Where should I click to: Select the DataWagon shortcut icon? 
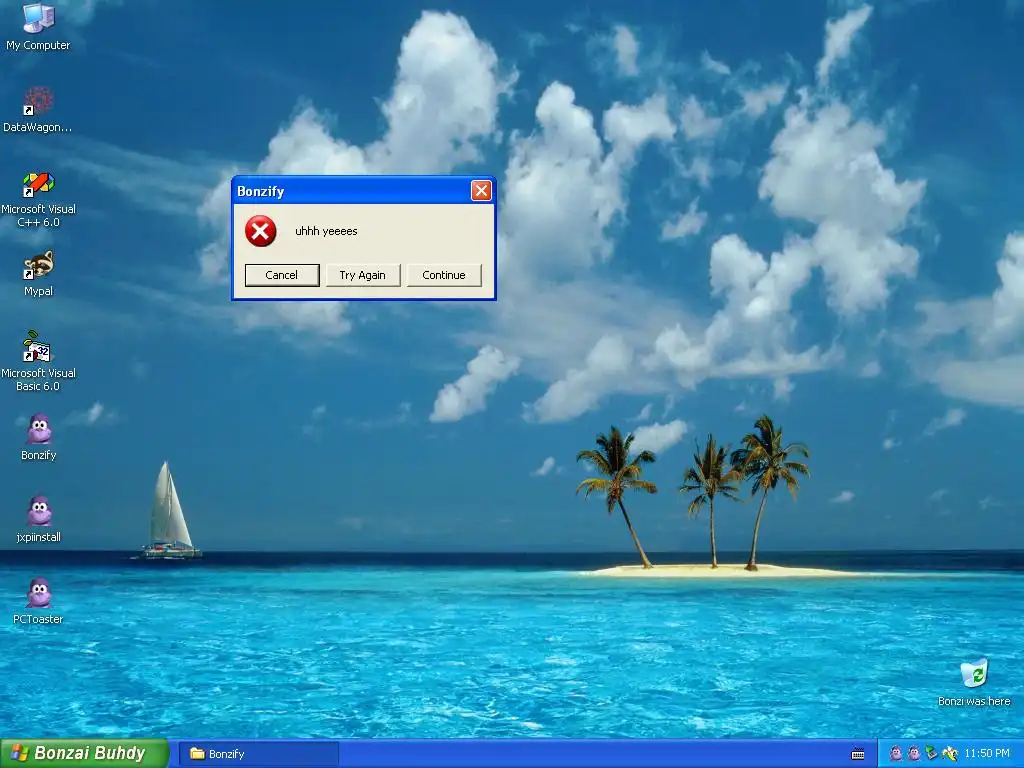[38, 101]
